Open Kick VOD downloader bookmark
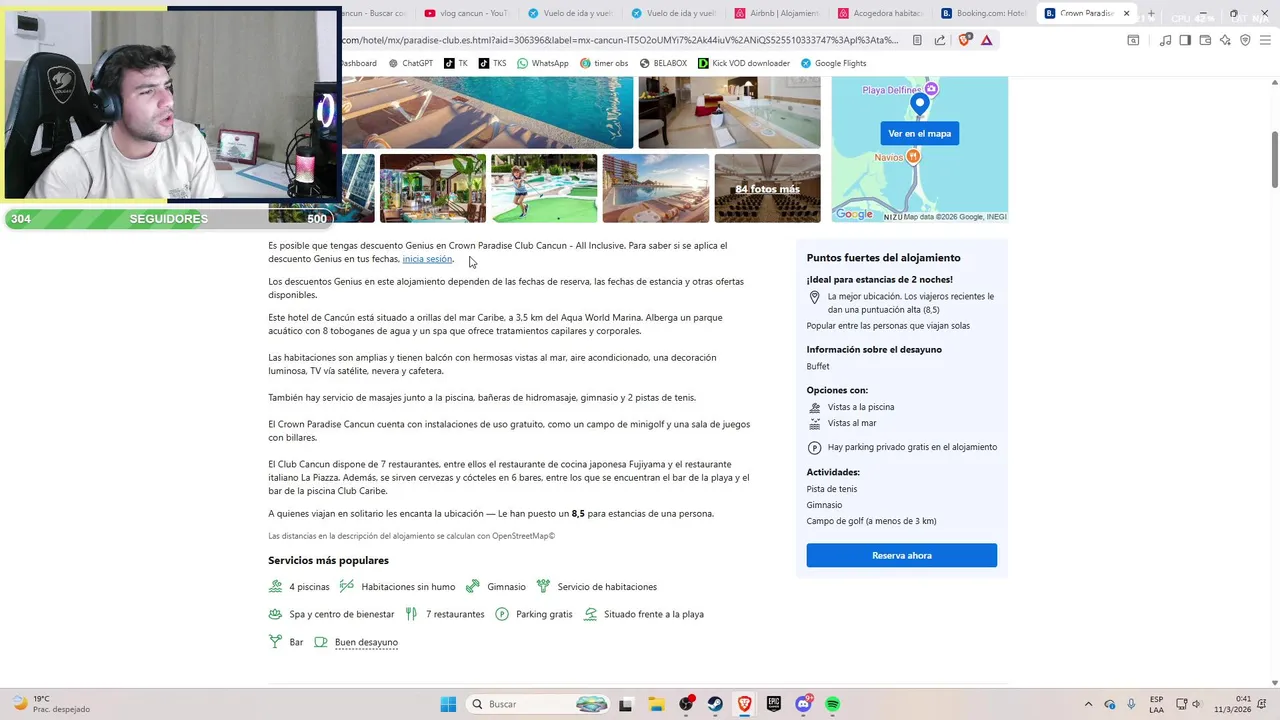Image resolution: width=1280 pixels, height=720 pixels. point(743,63)
